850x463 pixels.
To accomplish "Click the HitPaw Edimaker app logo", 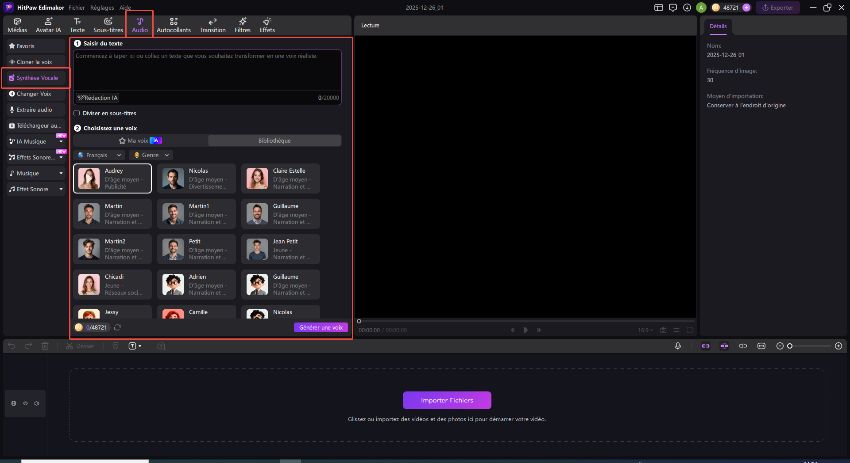I will coord(9,8).
